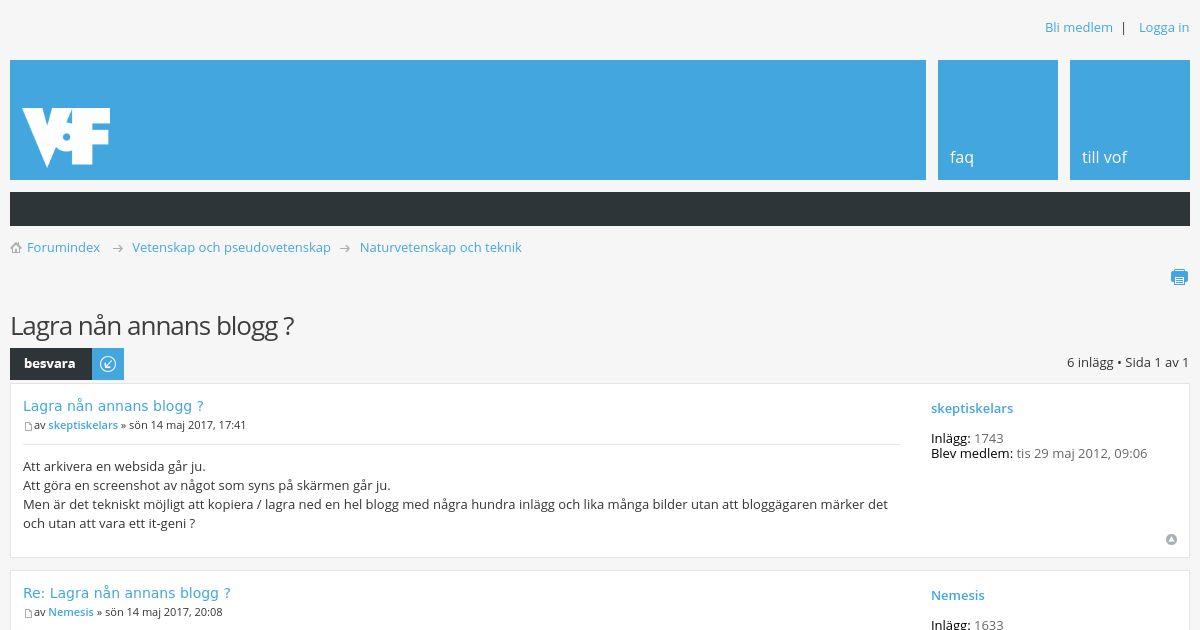This screenshot has width=1200, height=630.
Task: Click Bli medlem link
Action: click(1078, 27)
